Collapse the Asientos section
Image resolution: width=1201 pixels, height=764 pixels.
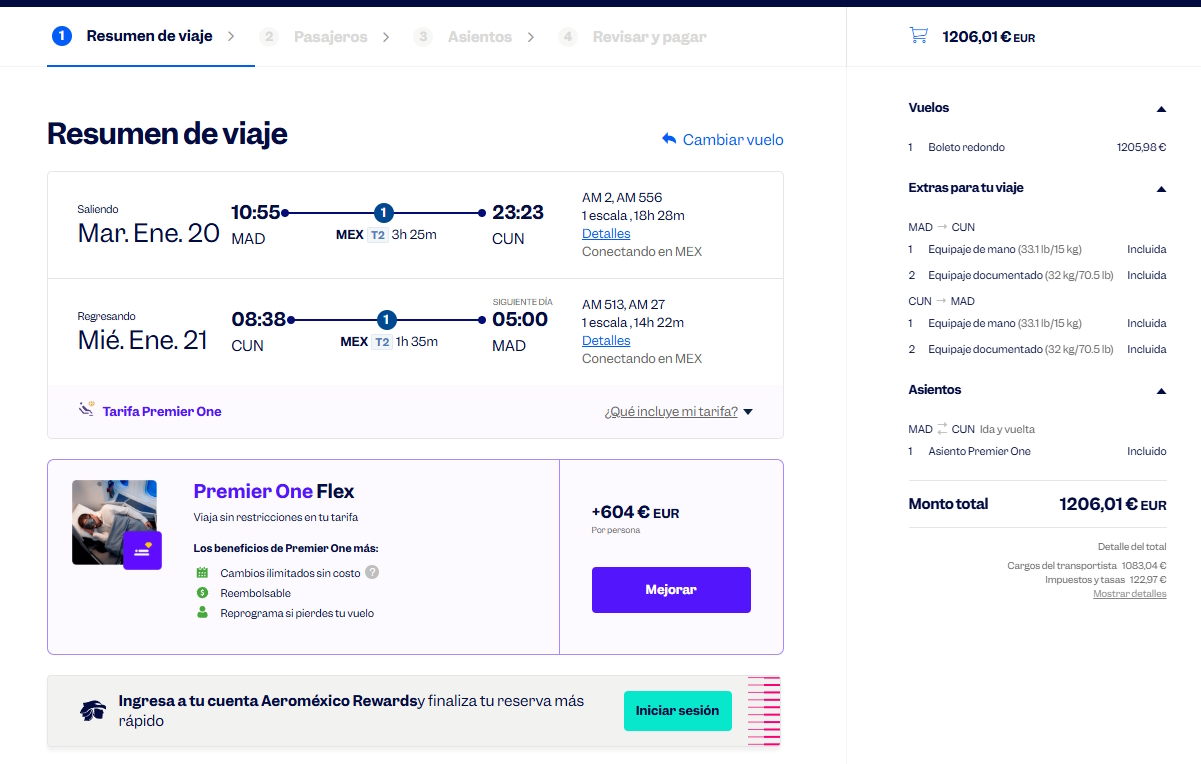coord(1161,390)
